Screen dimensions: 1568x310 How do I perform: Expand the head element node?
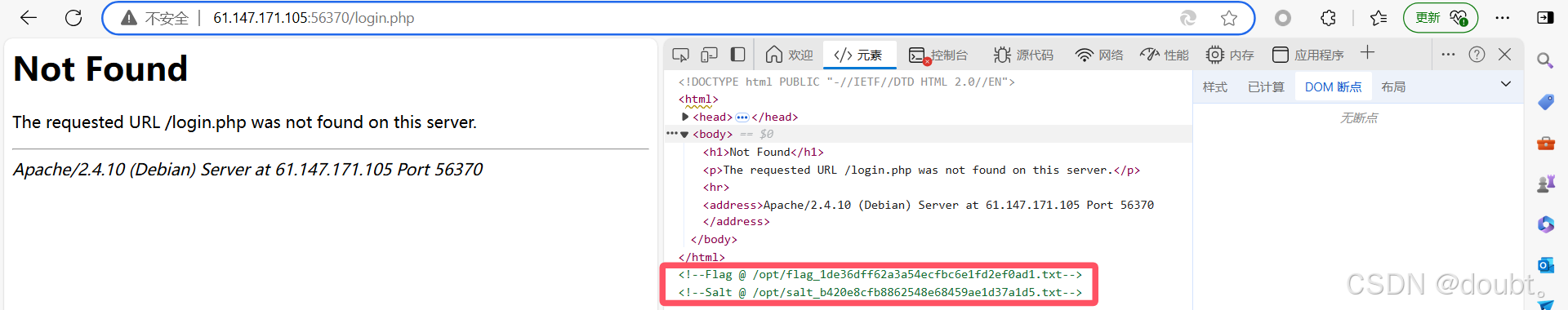point(684,117)
